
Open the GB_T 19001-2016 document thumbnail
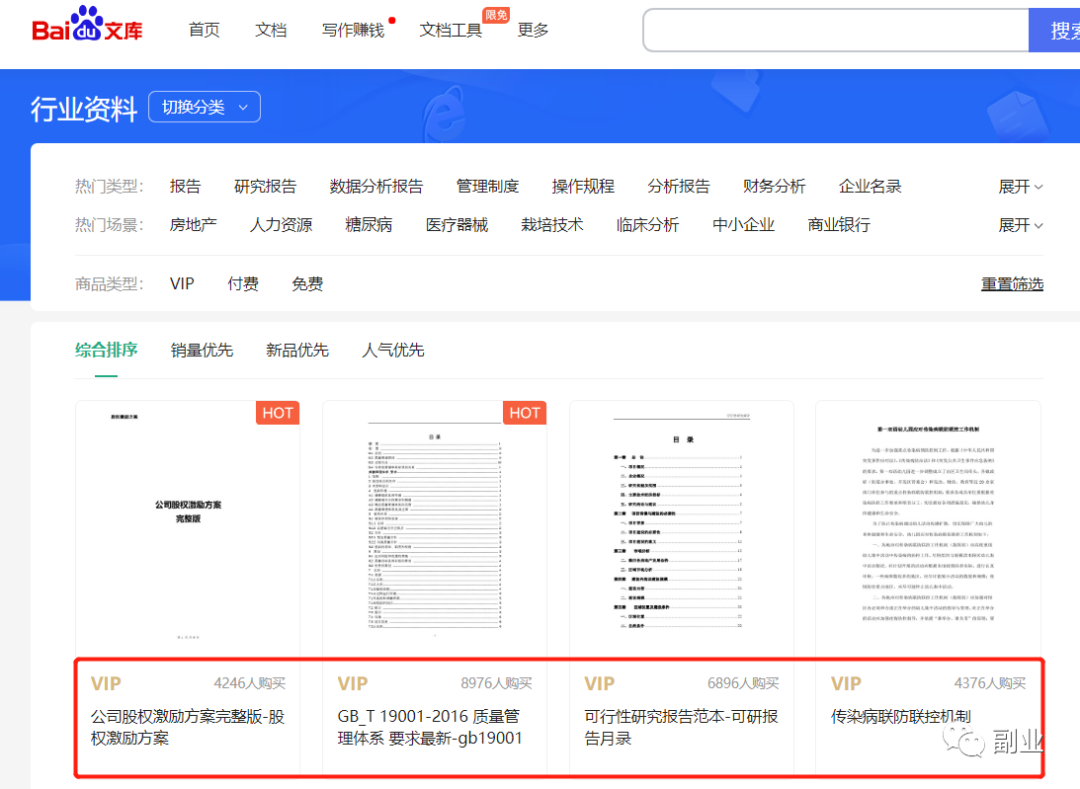435,528
